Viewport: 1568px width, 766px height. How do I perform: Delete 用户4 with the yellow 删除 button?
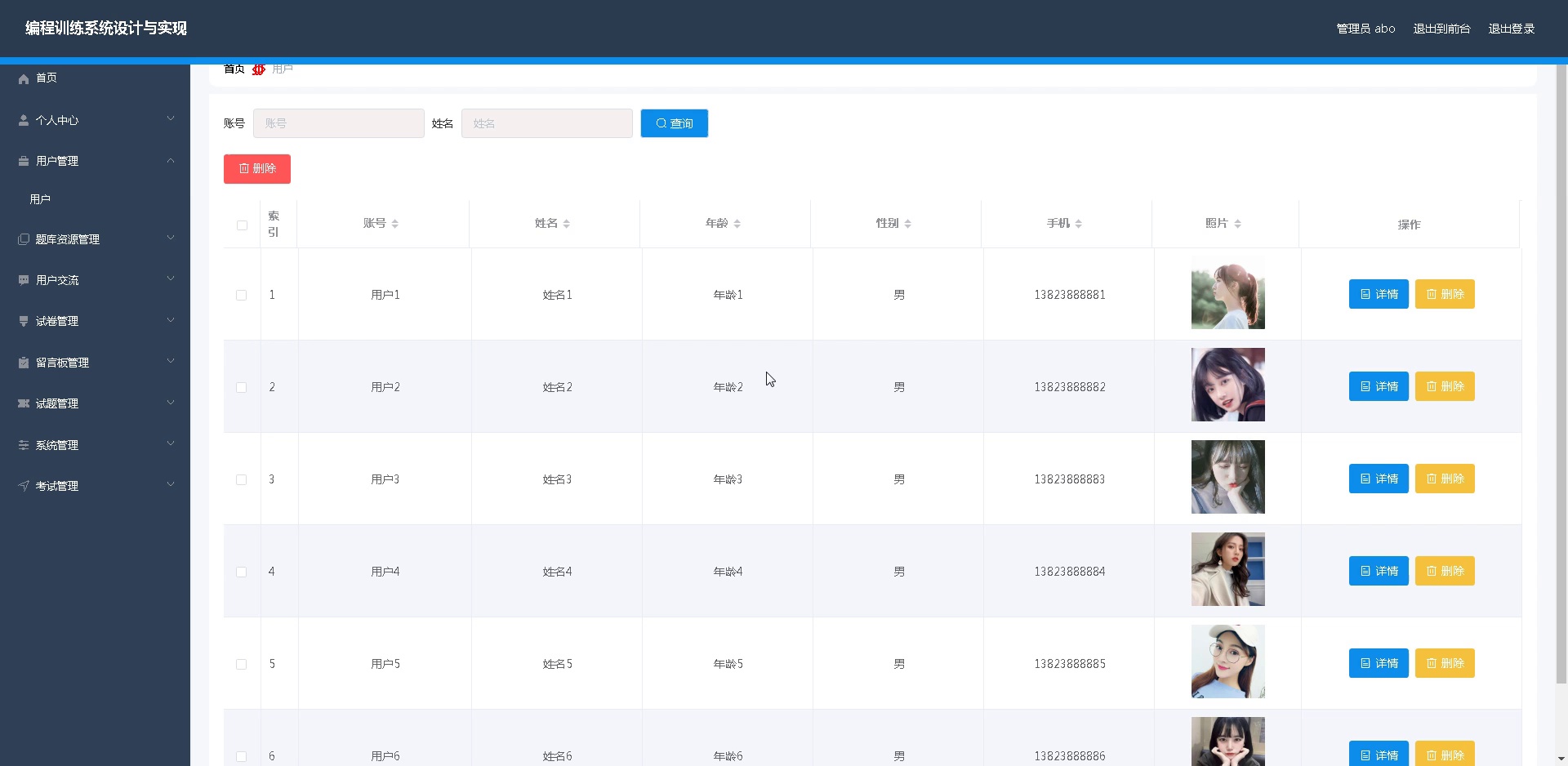click(x=1445, y=571)
